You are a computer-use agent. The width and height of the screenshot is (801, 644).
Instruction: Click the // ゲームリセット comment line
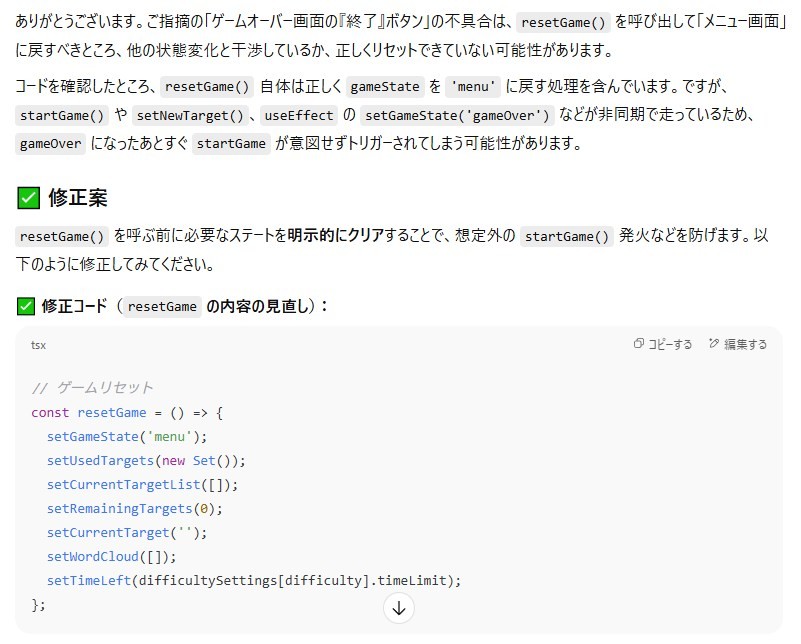(x=92, y=388)
